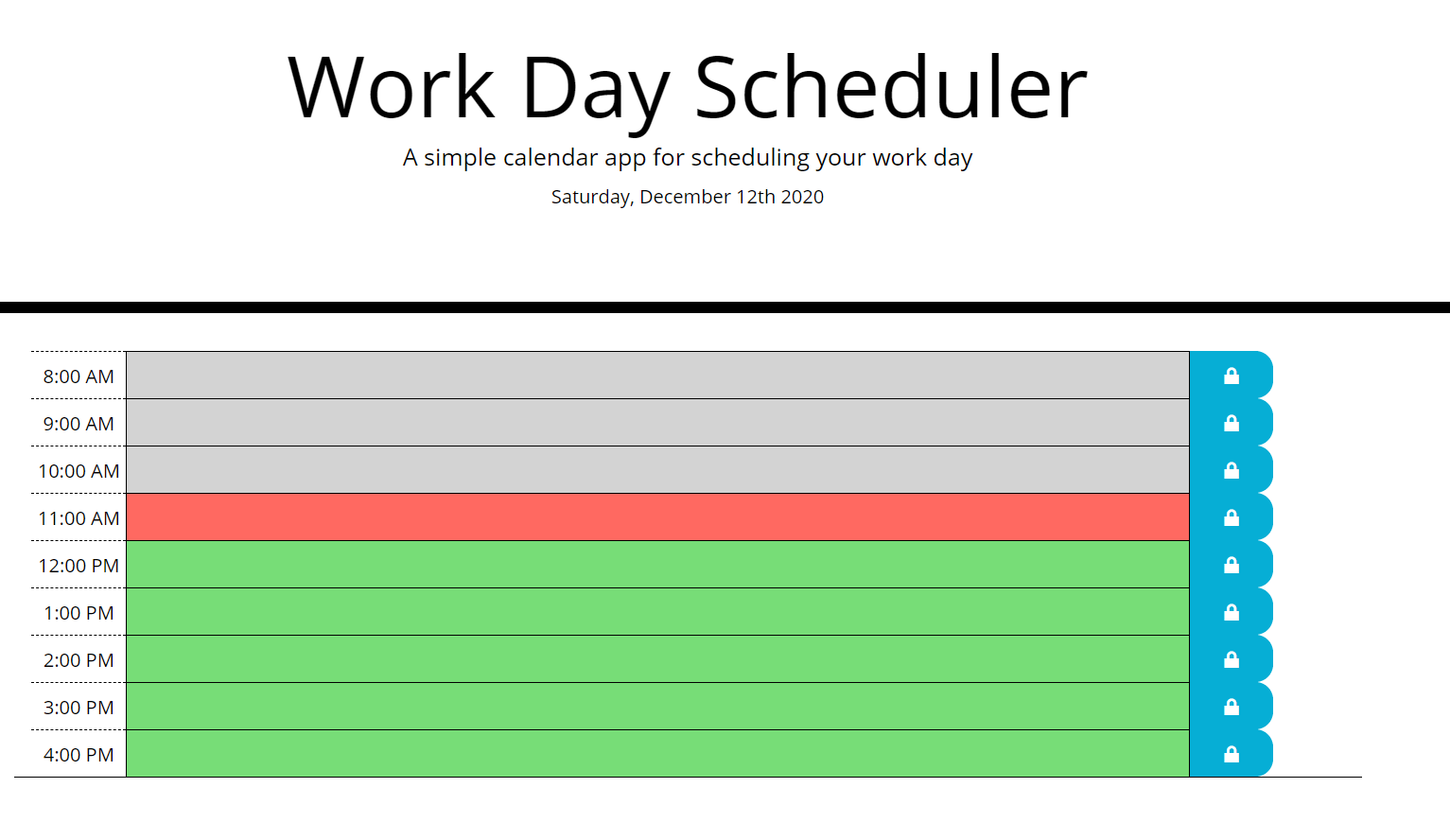Select the 3:00 PM hour label

[77, 707]
